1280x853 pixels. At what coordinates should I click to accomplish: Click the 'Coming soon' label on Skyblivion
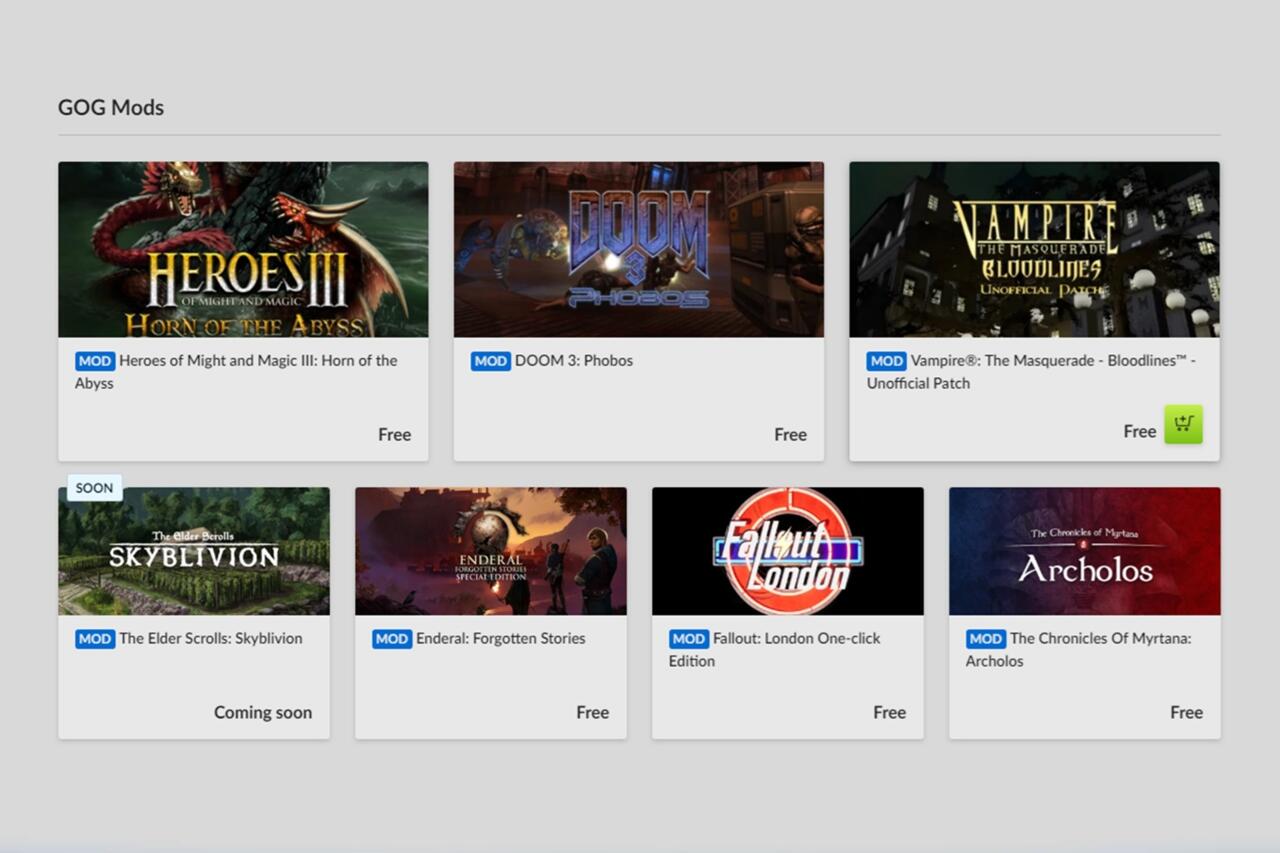tap(262, 712)
